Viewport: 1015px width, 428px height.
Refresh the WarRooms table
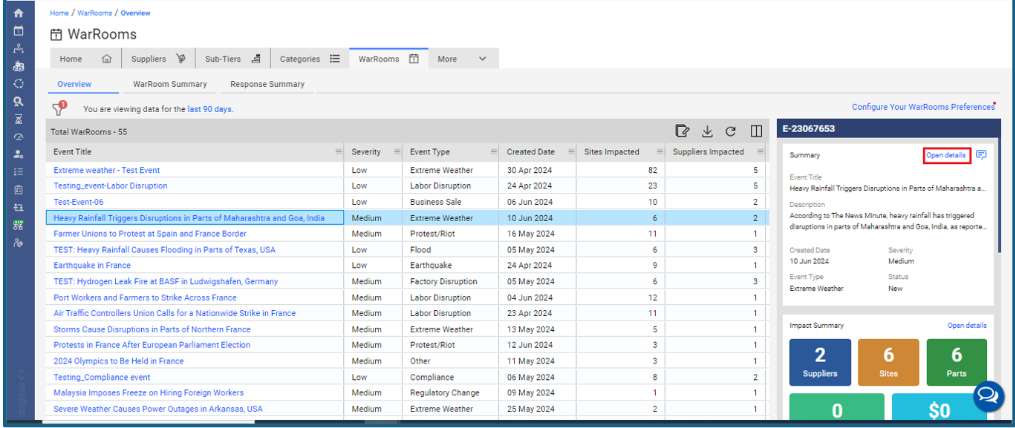[x=730, y=131]
